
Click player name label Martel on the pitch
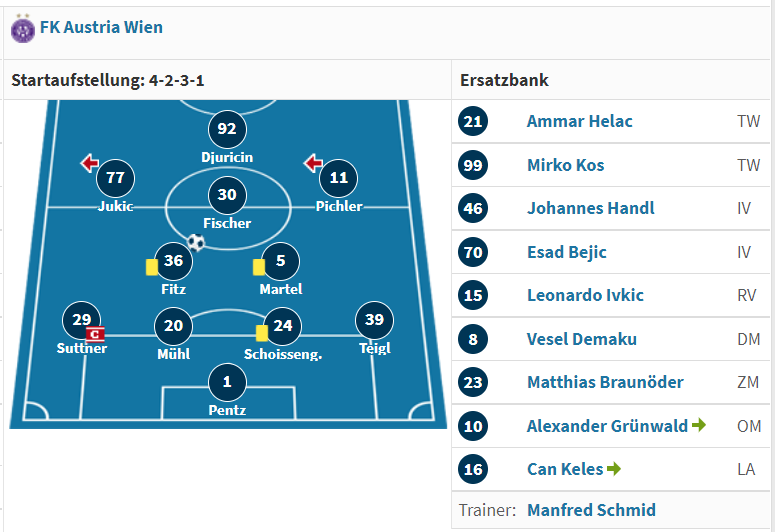[281, 289]
